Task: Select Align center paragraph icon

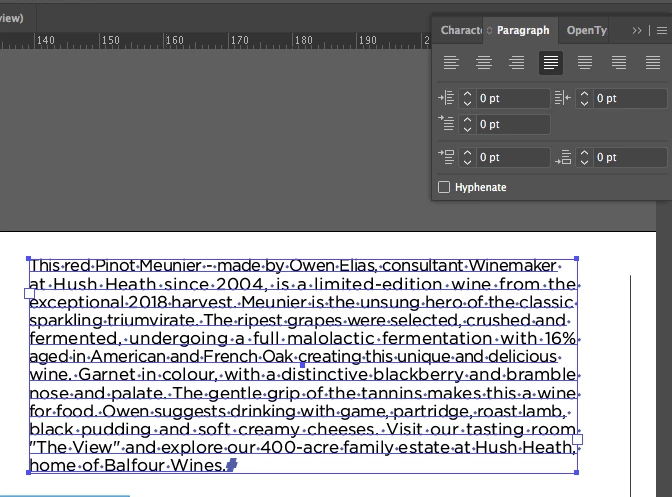Action: tap(484, 63)
